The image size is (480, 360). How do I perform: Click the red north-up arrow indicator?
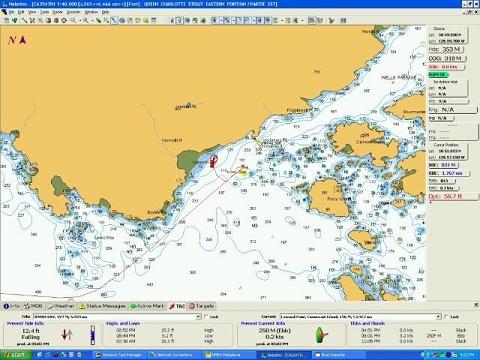tap(23, 40)
